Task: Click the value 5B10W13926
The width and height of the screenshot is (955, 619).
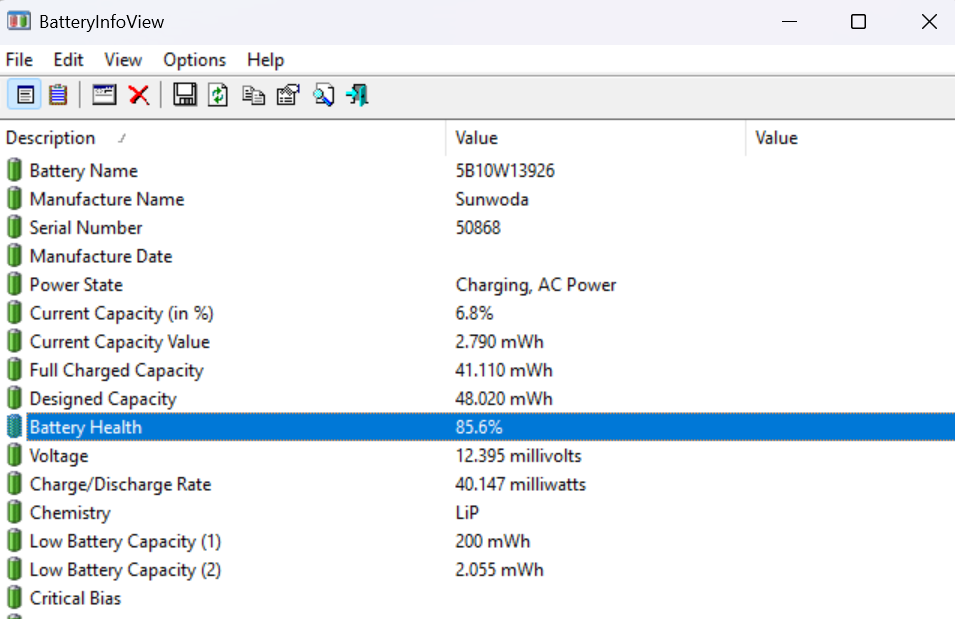Action: [505, 171]
